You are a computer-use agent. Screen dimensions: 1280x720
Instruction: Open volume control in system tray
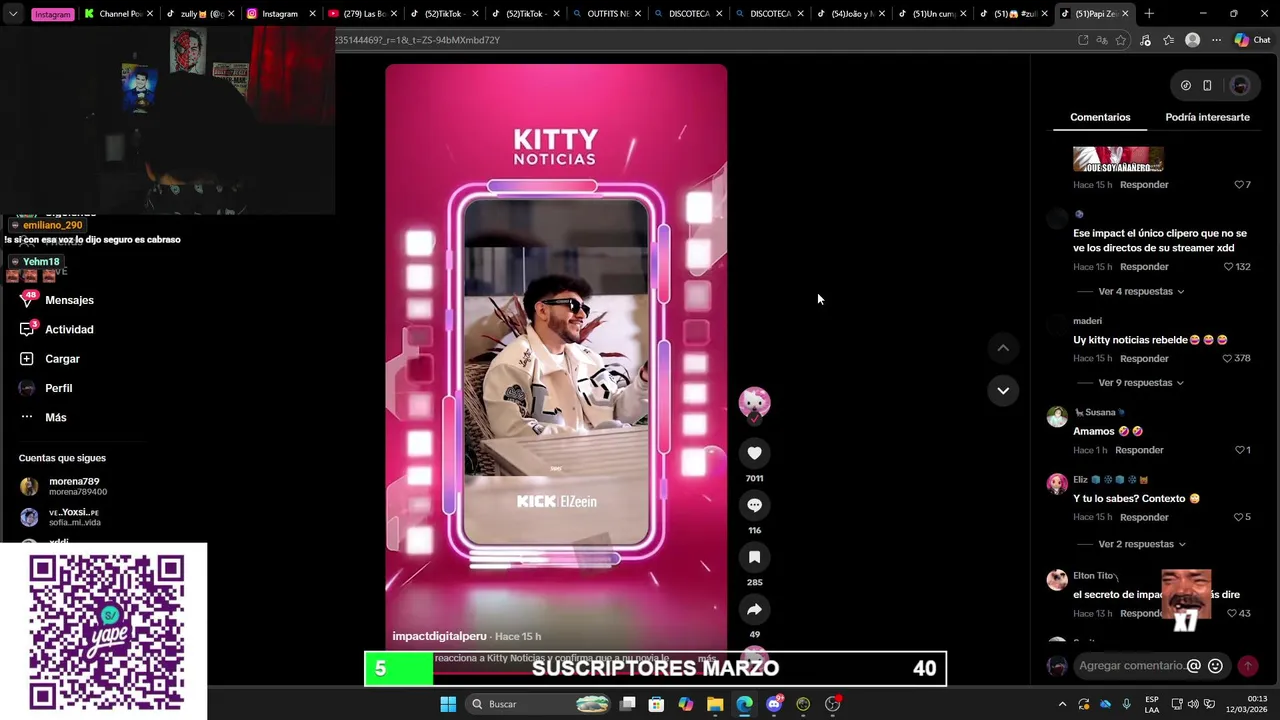[x=1193, y=704]
